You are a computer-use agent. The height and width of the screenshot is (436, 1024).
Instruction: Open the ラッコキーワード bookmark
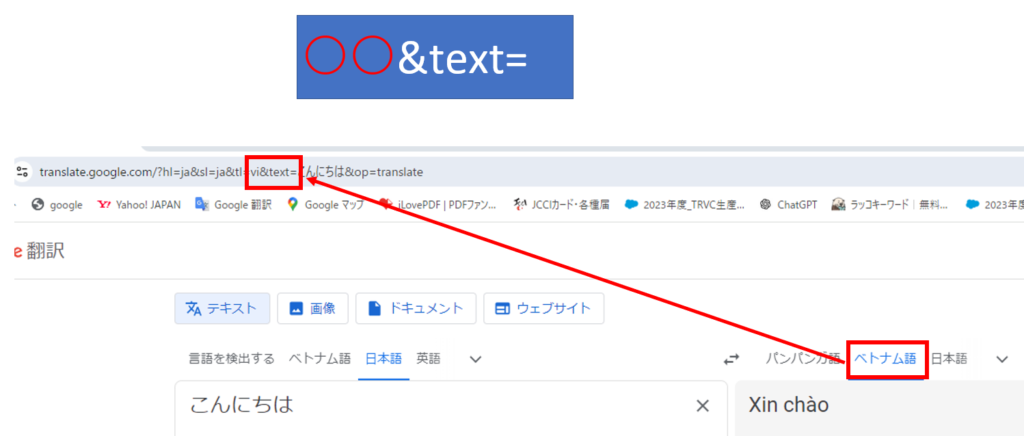pos(888,205)
